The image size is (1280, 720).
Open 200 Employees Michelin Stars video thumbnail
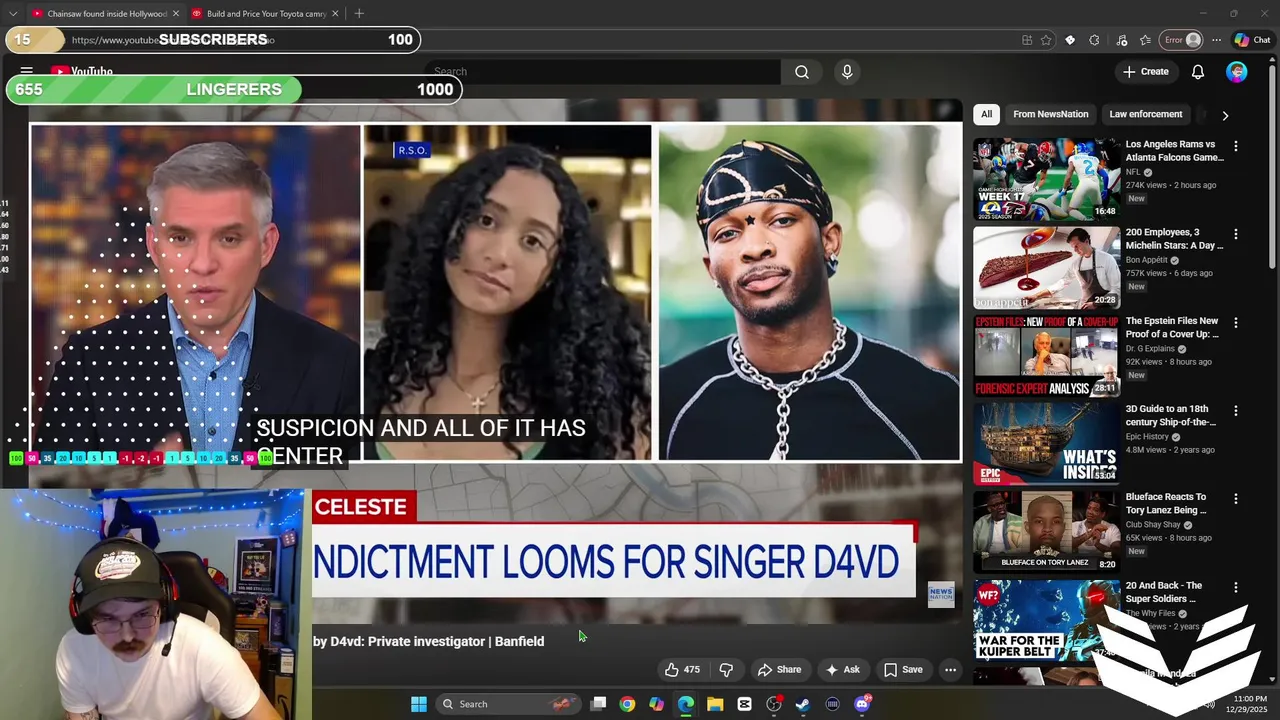click(1046, 267)
